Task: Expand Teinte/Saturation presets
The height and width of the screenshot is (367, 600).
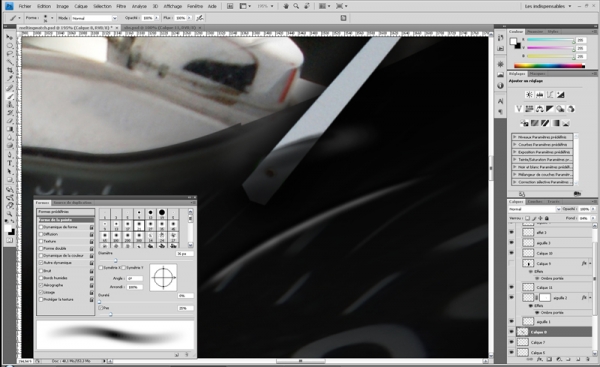Action: pyautogui.click(x=515, y=159)
